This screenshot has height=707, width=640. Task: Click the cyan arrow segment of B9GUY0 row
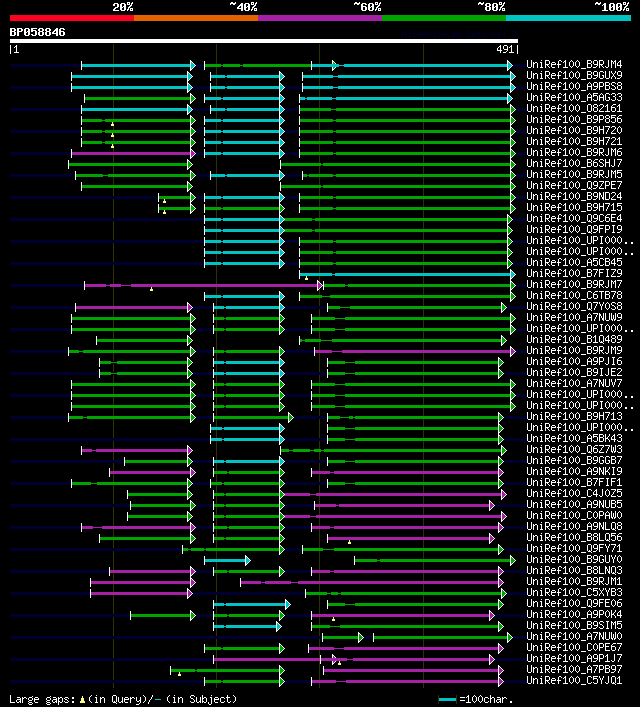tap(227, 560)
